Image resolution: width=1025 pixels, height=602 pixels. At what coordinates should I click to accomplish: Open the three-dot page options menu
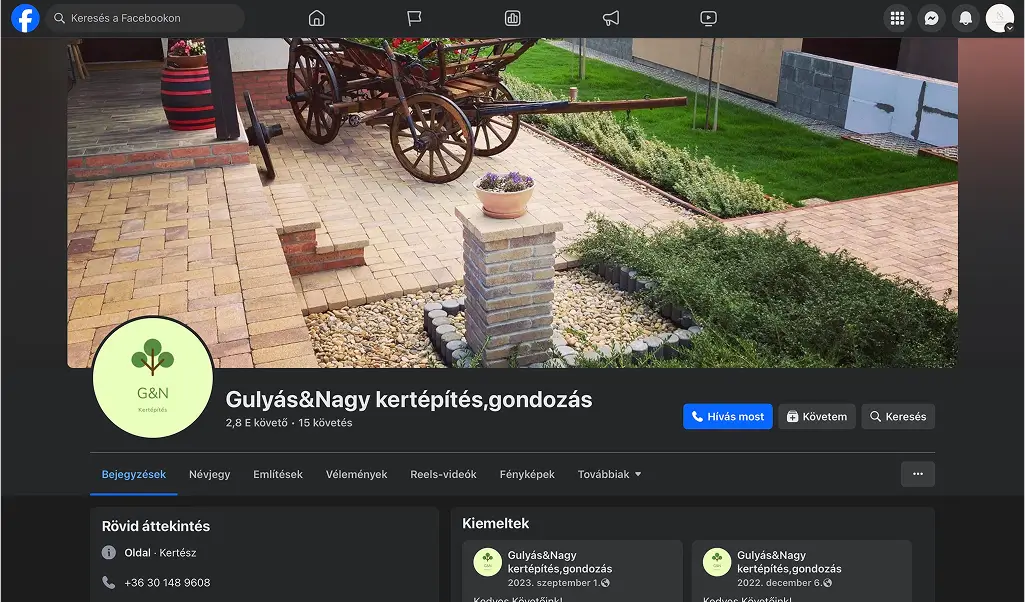pyautogui.click(x=918, y=474)
